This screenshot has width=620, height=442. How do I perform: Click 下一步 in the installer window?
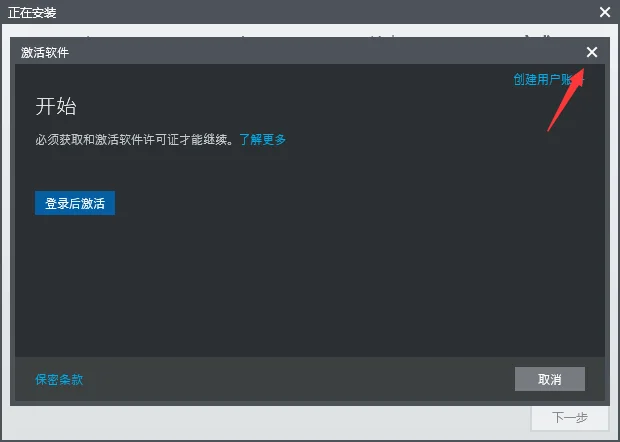coord(569,417)
